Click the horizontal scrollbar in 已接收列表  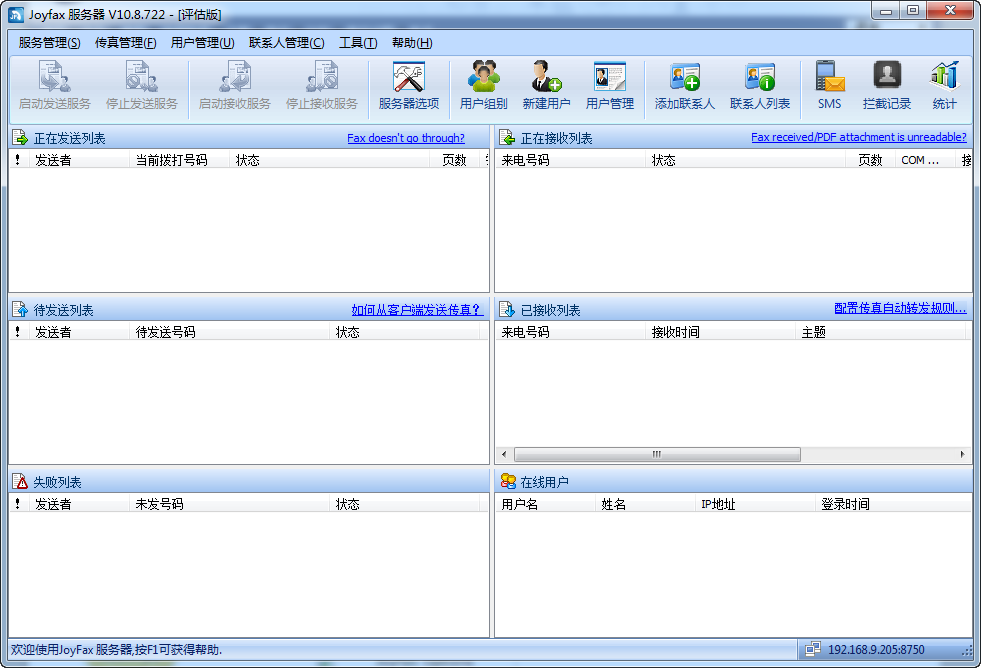657,454
